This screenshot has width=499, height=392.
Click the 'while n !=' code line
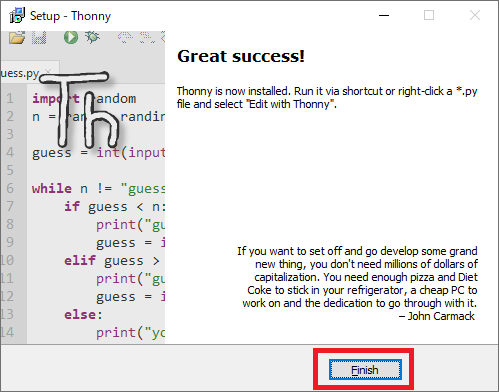click(98, 189)
